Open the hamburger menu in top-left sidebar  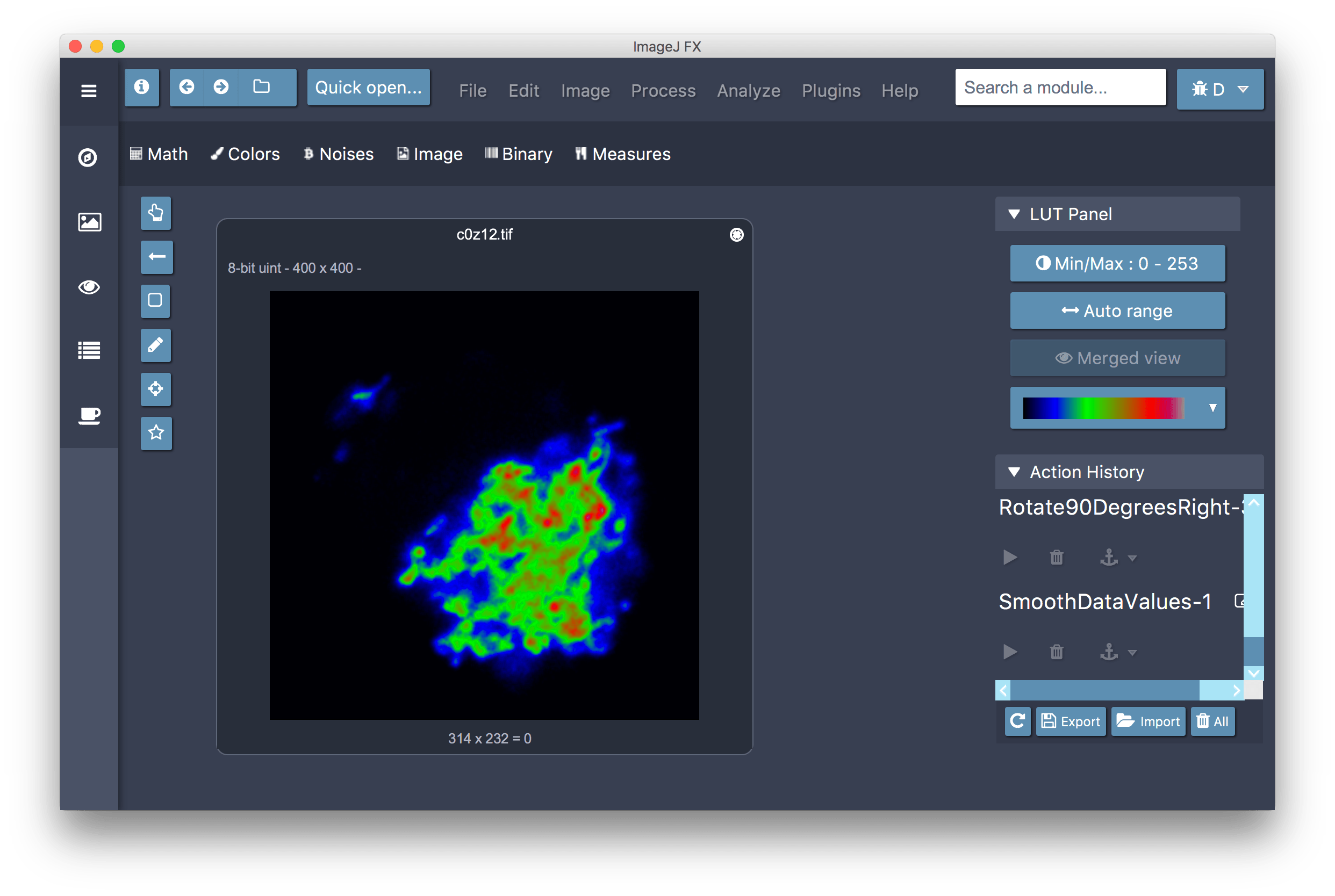[89, 91]
